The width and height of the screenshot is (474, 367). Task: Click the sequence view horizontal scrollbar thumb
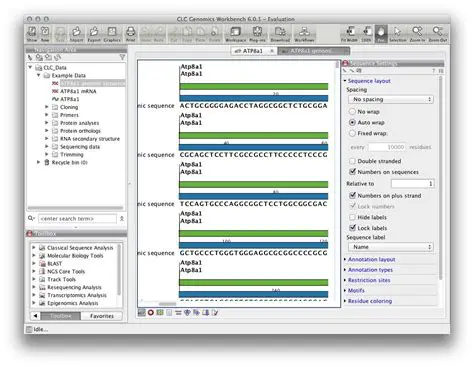(x=167, y=304)
